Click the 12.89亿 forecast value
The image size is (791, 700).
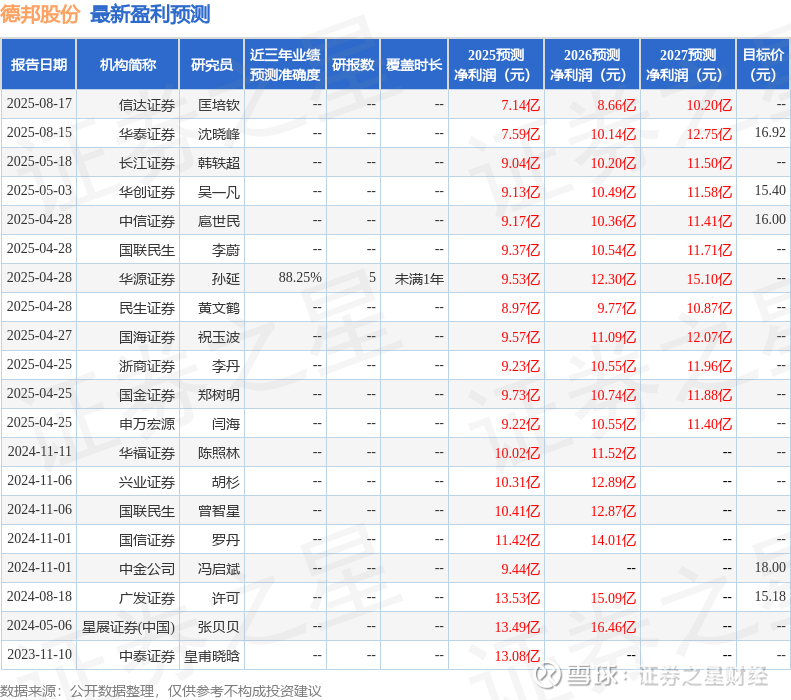(x=613, y=482)
